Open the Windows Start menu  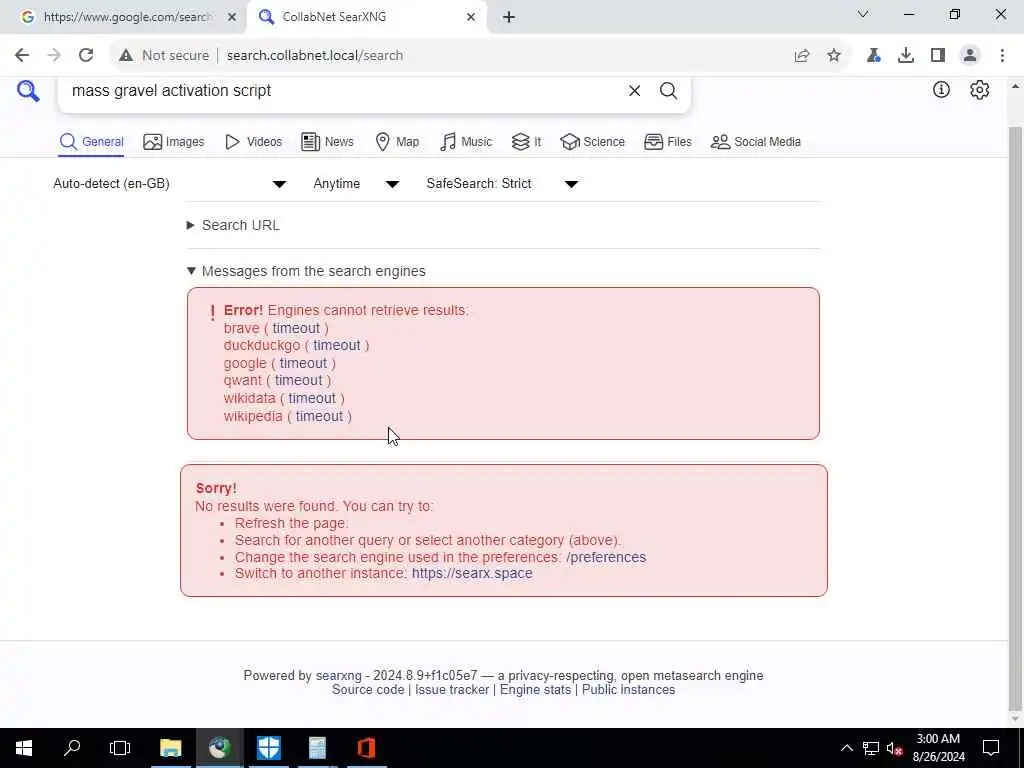pos(24,748)
